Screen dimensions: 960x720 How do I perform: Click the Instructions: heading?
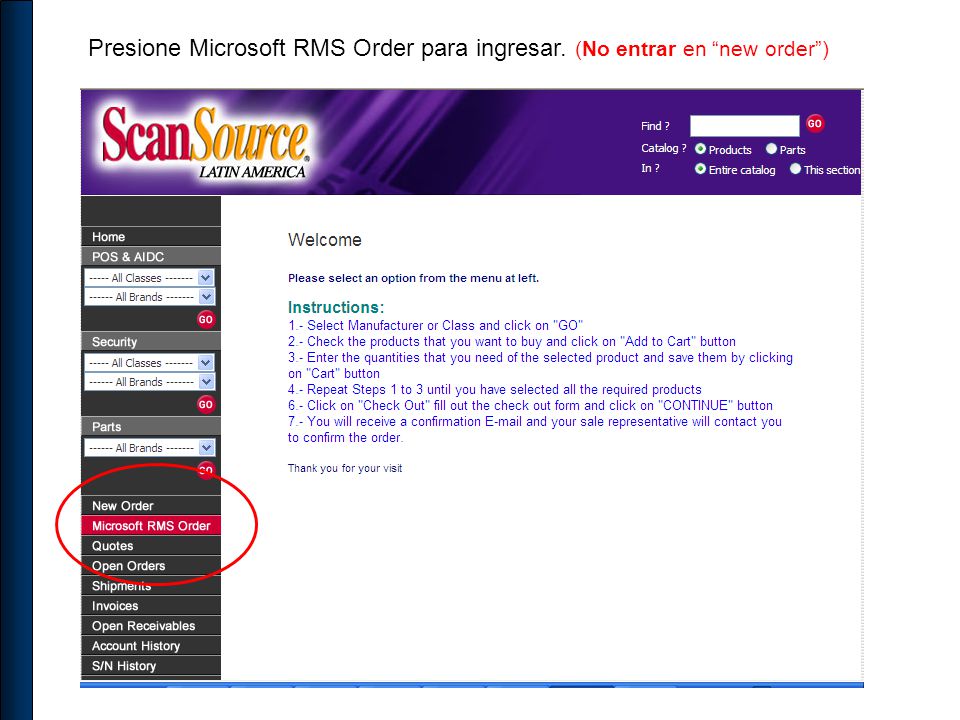pyautogui.click(x=336, y=307)
